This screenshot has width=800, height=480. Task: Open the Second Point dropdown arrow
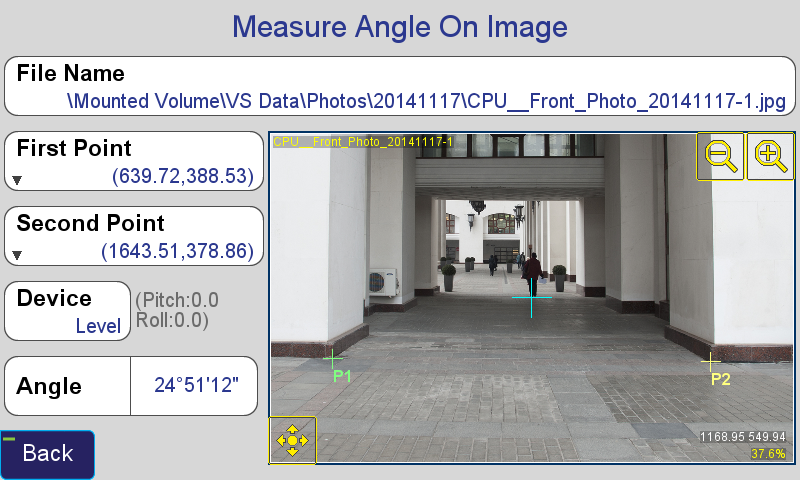click(x=17, y=255)
